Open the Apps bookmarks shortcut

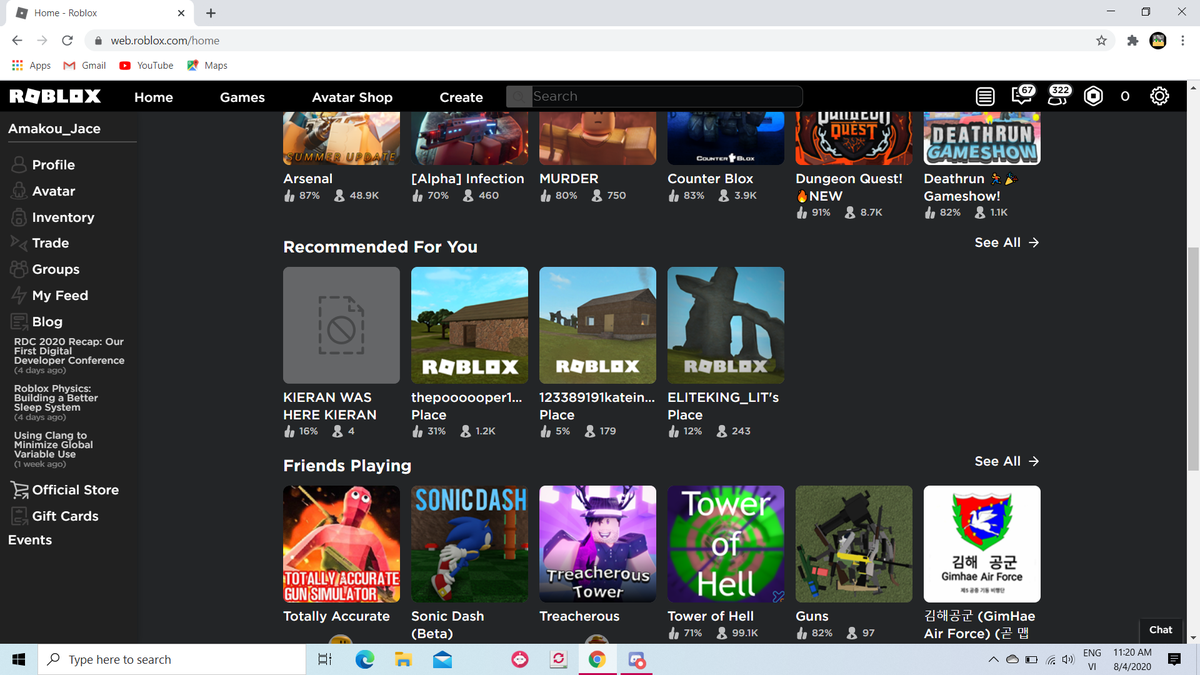tap(31, 65)
